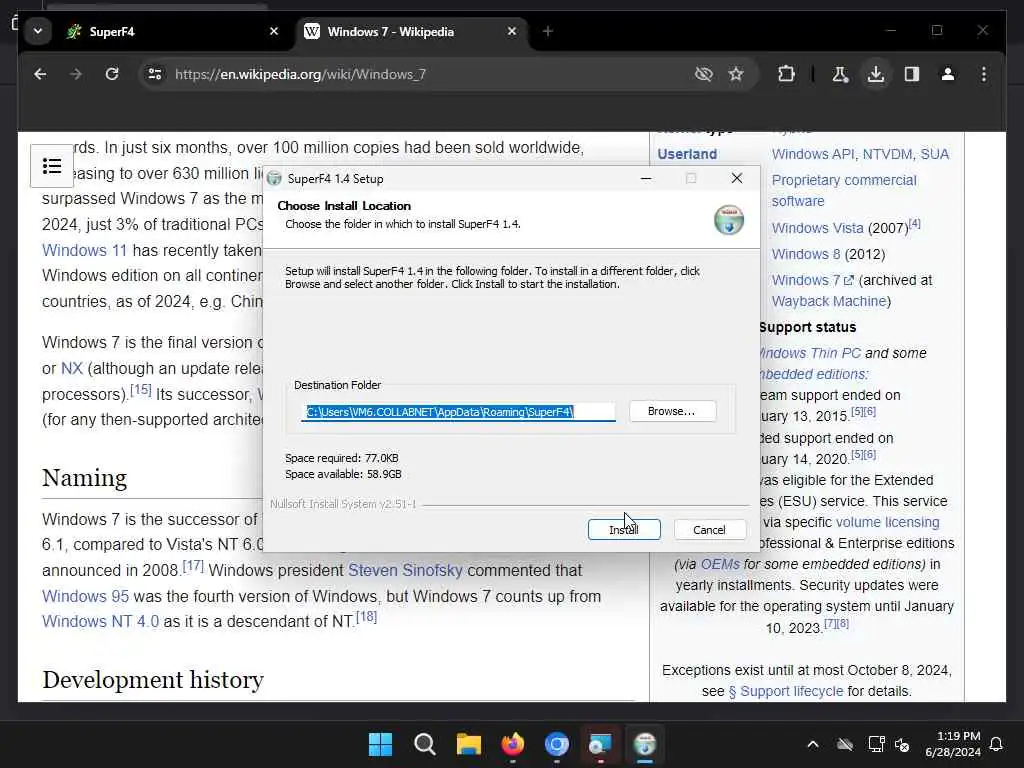Click the cloud sync tray icon
This screenshot has height=768, width=1024.
[x=844, y=744]
